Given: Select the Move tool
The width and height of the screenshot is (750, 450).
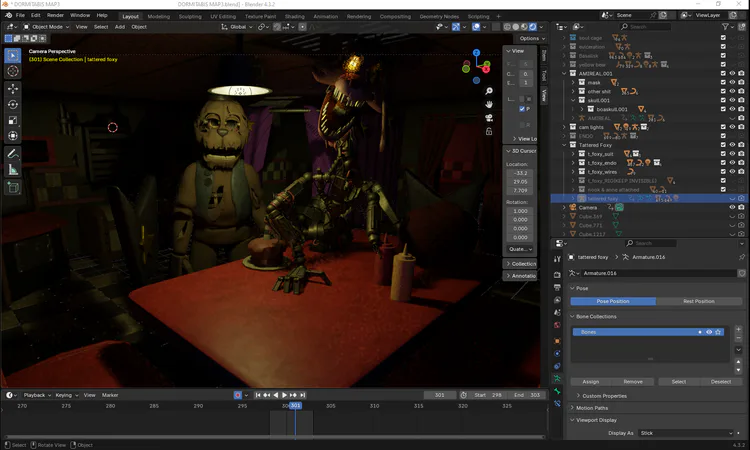Looking at the screenshot, I should pyautogui.click(x=13, y=88).
